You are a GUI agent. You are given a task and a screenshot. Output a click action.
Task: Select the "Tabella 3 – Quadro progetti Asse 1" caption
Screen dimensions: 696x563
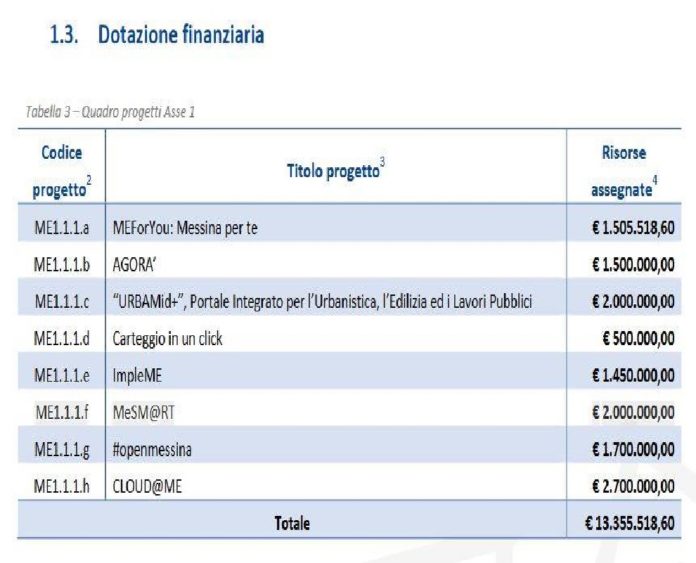point(110,112)
